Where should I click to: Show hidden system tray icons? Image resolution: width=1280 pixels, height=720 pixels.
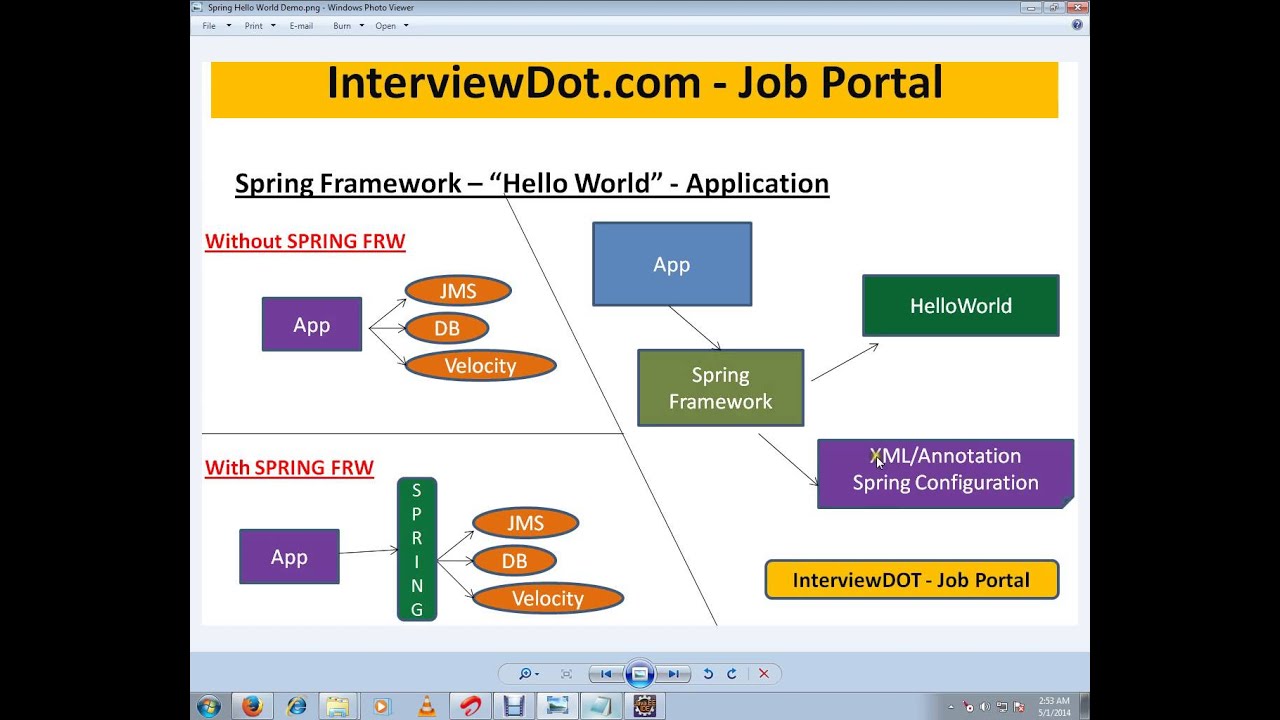pos(950,707)
